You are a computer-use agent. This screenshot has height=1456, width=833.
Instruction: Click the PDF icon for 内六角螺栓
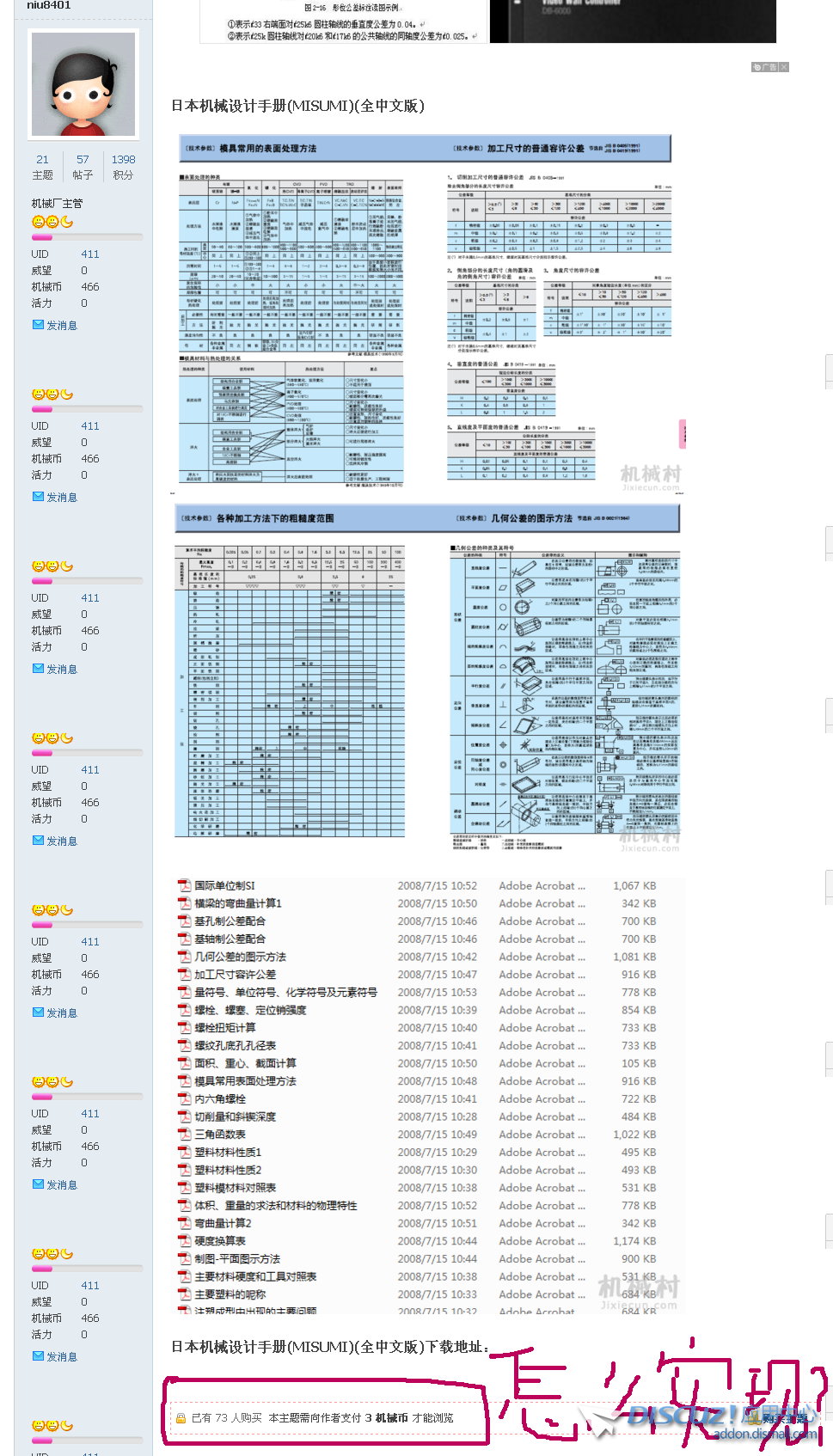tap(184, 1099)
